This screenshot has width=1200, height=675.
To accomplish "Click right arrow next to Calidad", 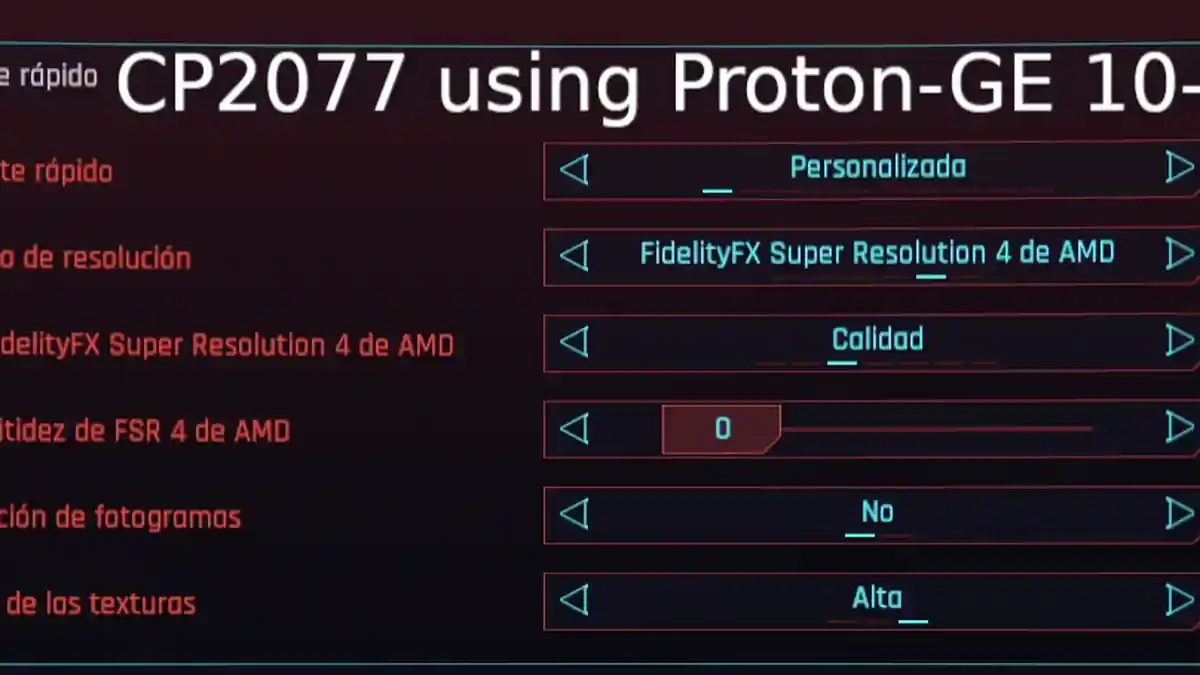I will 1180,341.
